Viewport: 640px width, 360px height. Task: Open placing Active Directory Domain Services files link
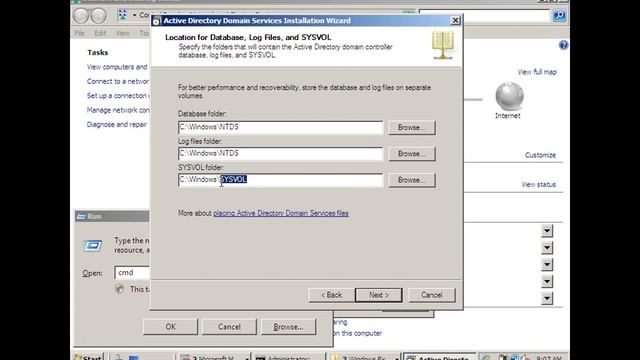(x=281, y=213)
